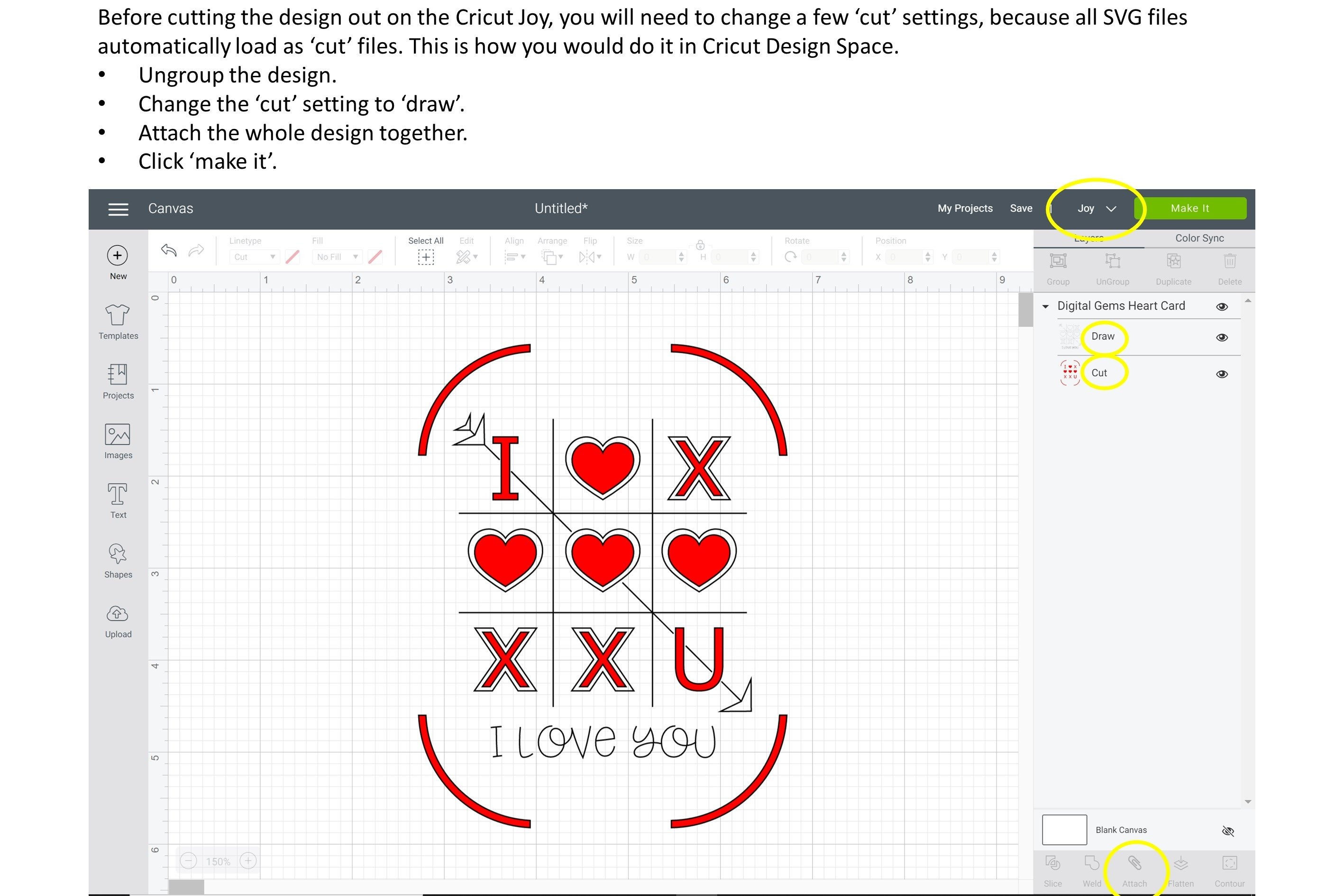Open My Projects
Image resolution: width=1344 pixels, height=896 pixels.
click(965, 208)
